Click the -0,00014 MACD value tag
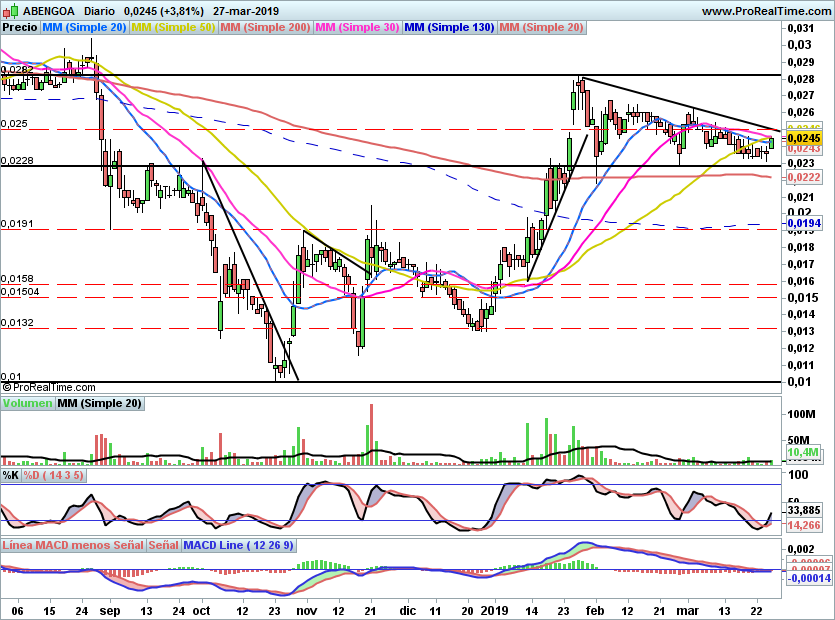This screenshot has height=620, width=835. pyautogui.click(x=808, y=577)
